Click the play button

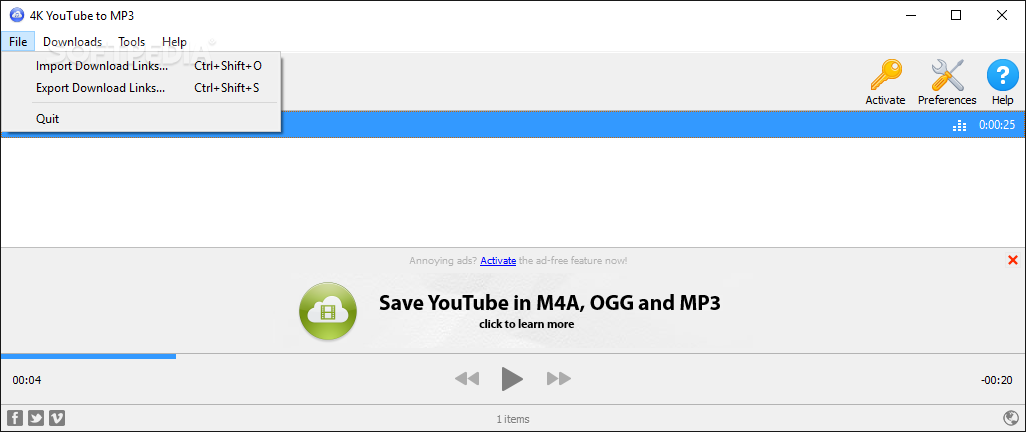[x=512, y=378]
